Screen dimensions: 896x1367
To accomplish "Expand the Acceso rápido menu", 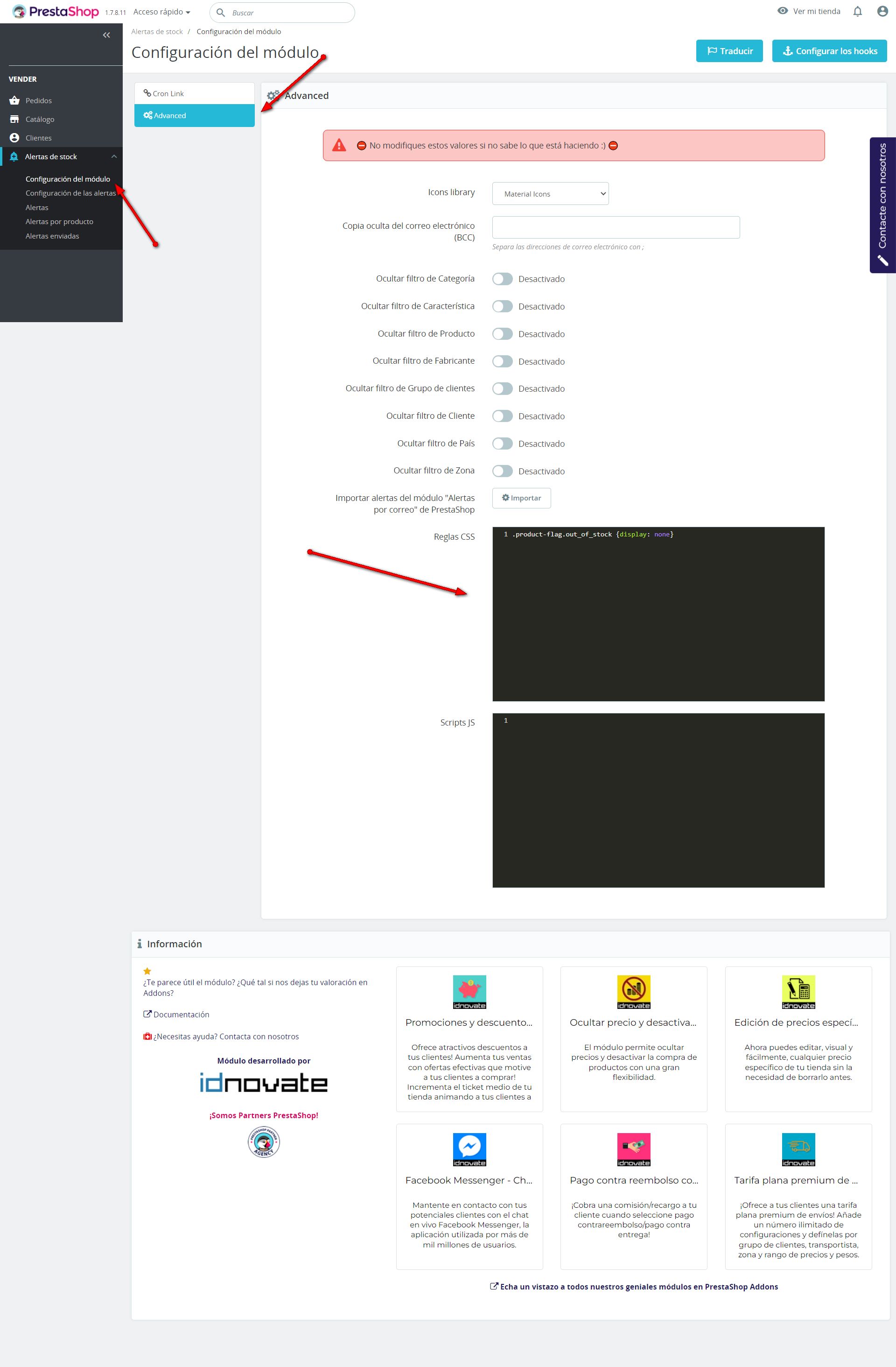I will tap(161, 12).
